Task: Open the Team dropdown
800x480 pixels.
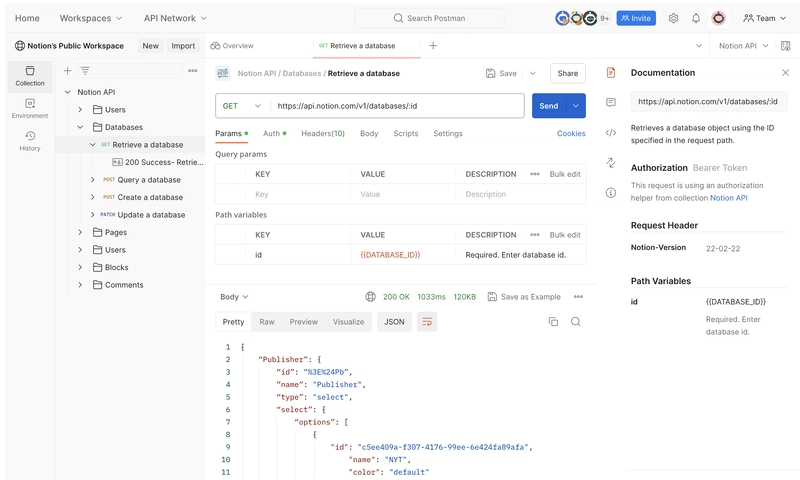Action: click(764, 18)
